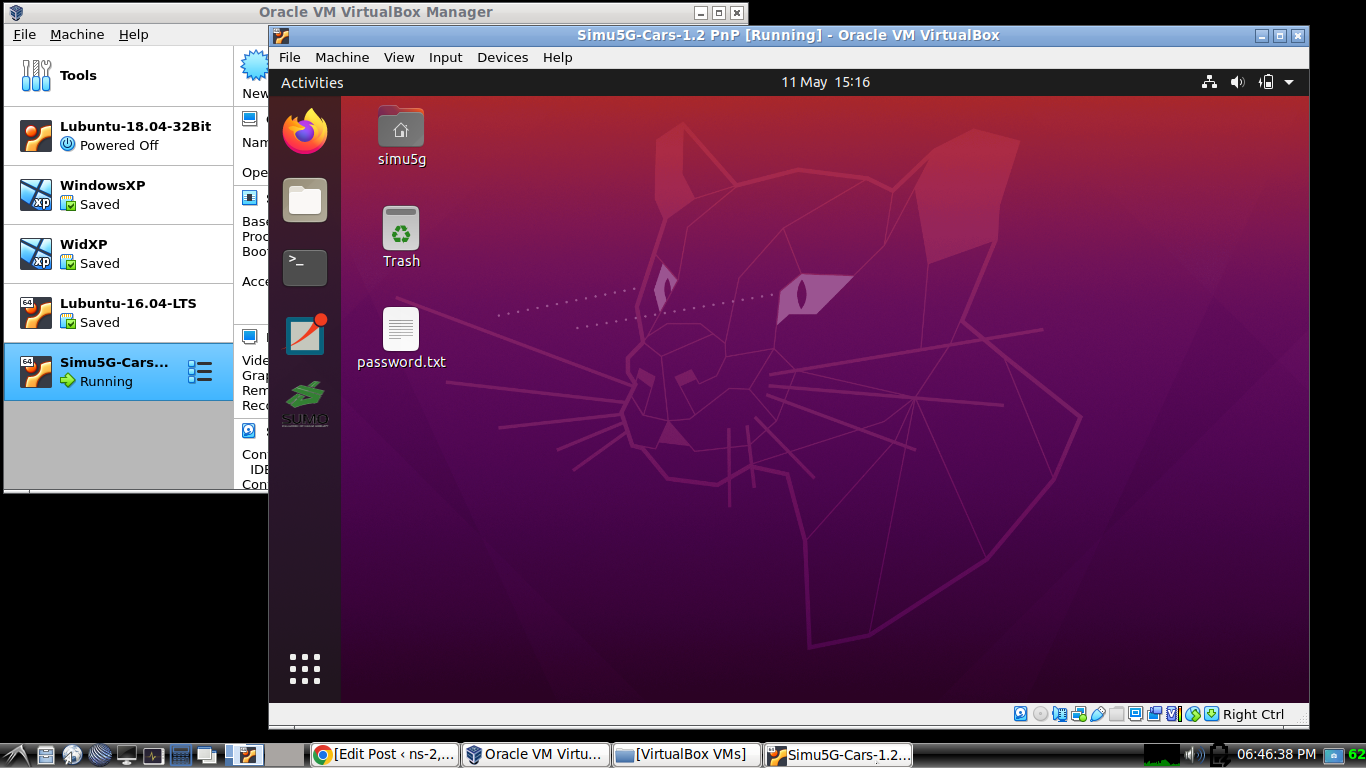Click the display indicator in VM status bar
This screenshot has height=768, width=1366.
[x=1135, y=714]
